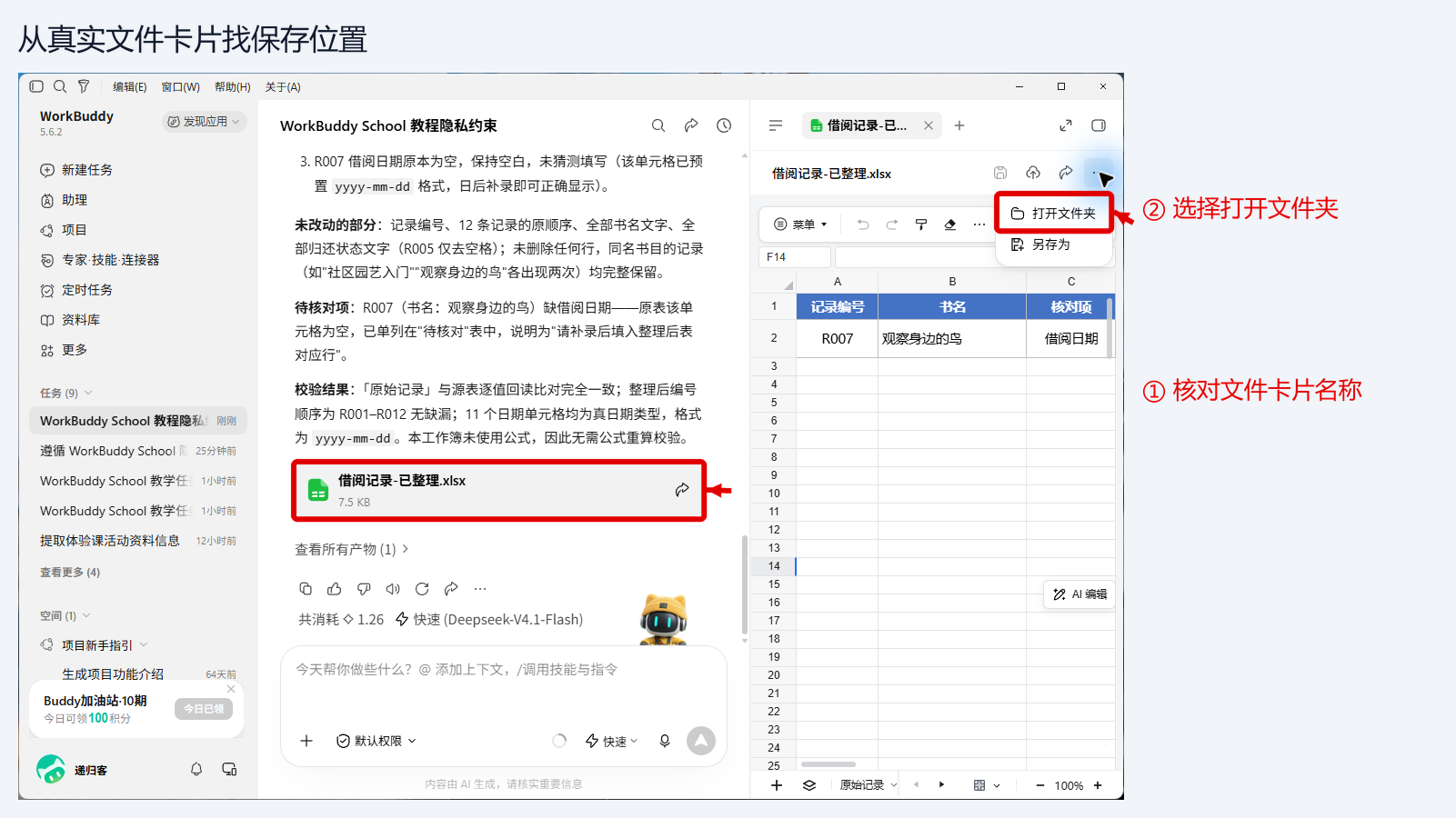1456x818 pixels.
Task: Open the 快速 model dropdown
Action: [611, 741]
